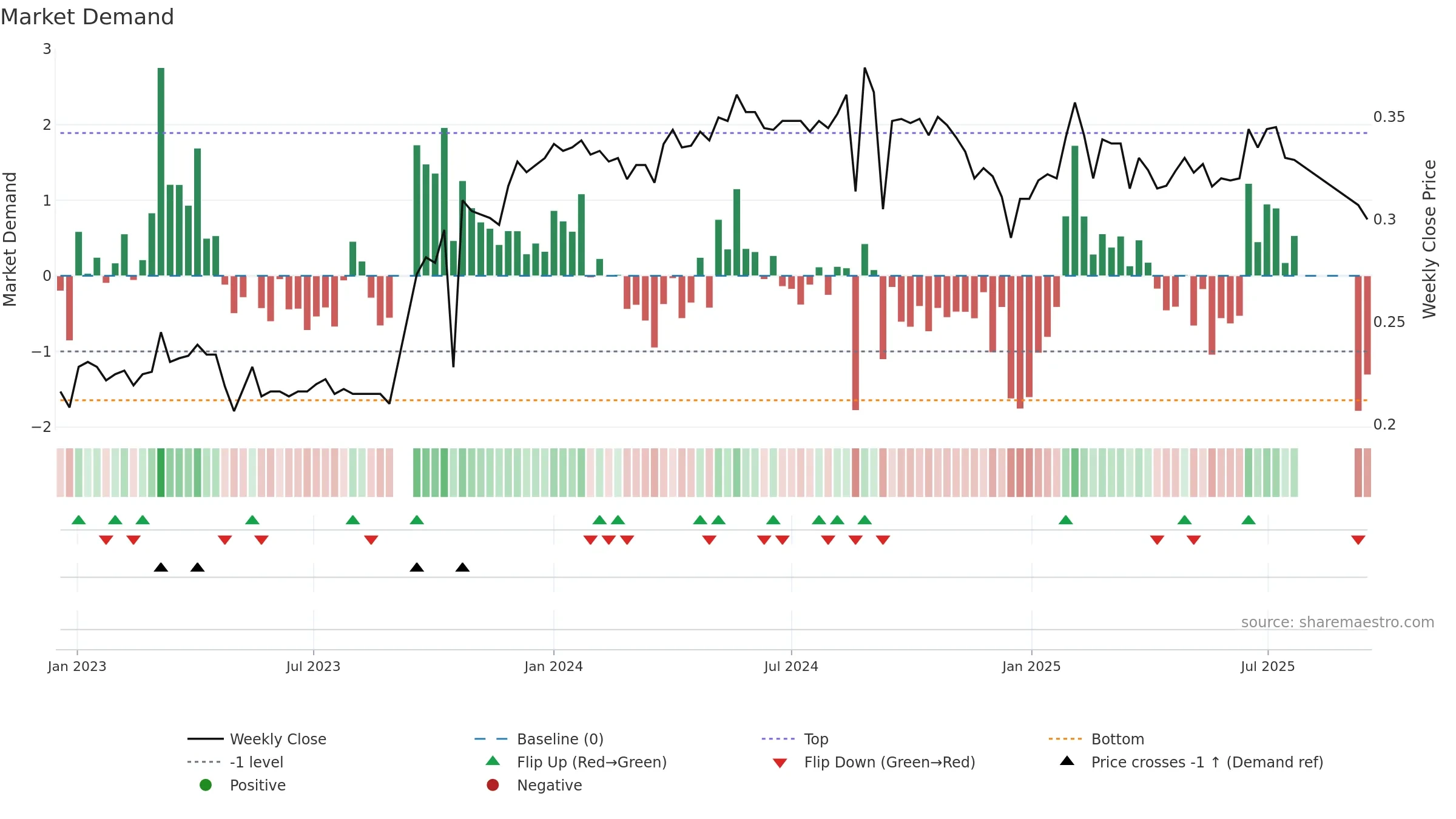Click the black triangle icon in legend
The width and height of the screenshot is (1456, 819).
click(1067, 761)
